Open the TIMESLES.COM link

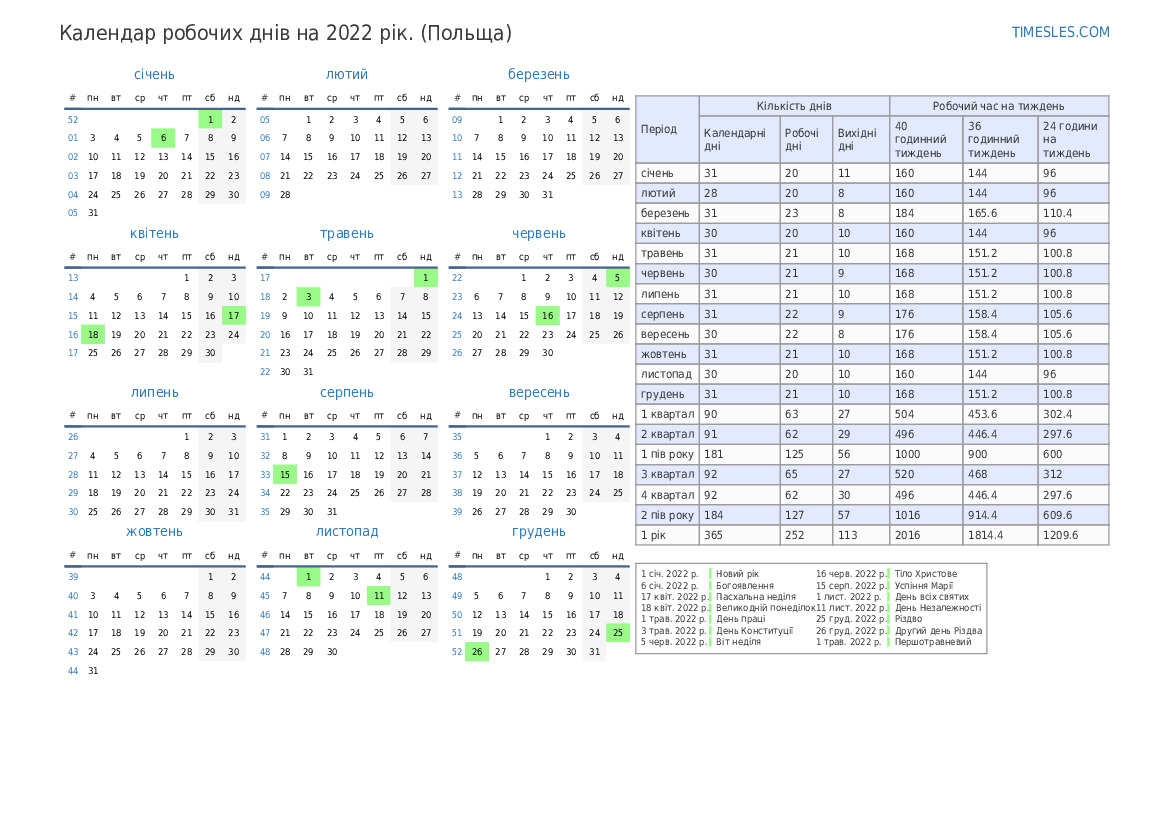1060,32
